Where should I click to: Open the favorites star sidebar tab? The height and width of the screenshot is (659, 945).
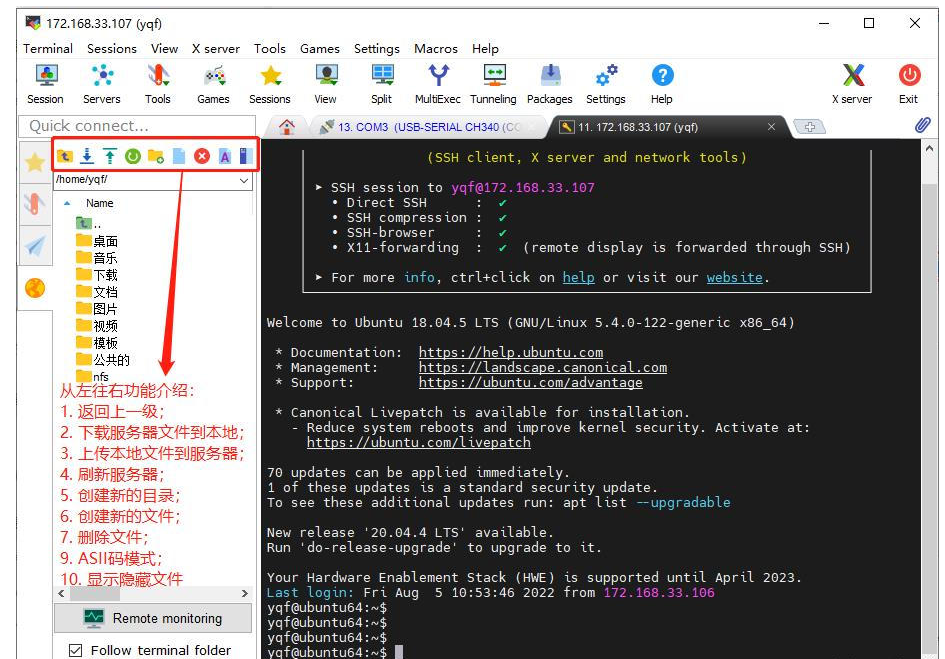(35, 162)
